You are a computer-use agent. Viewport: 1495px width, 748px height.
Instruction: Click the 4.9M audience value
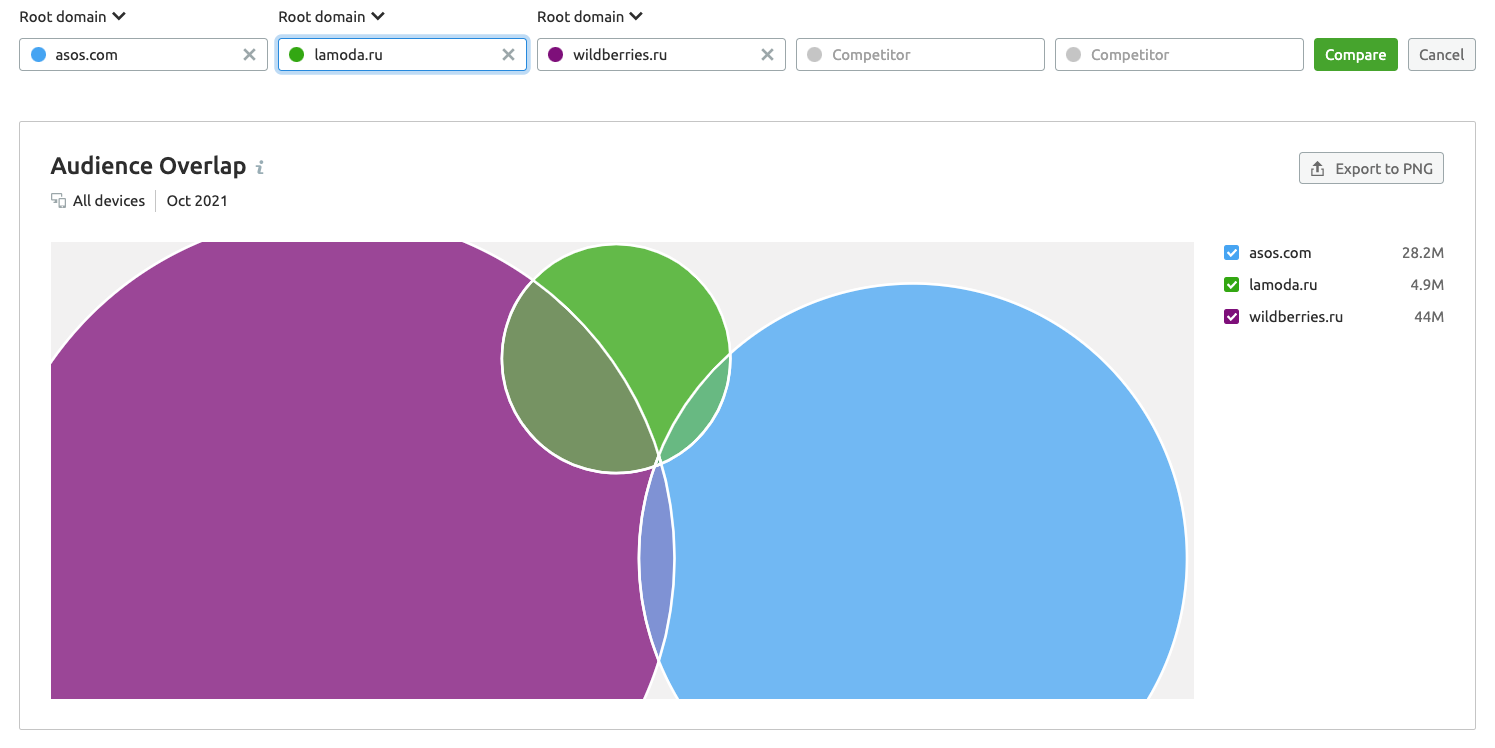pos(1427,285)
